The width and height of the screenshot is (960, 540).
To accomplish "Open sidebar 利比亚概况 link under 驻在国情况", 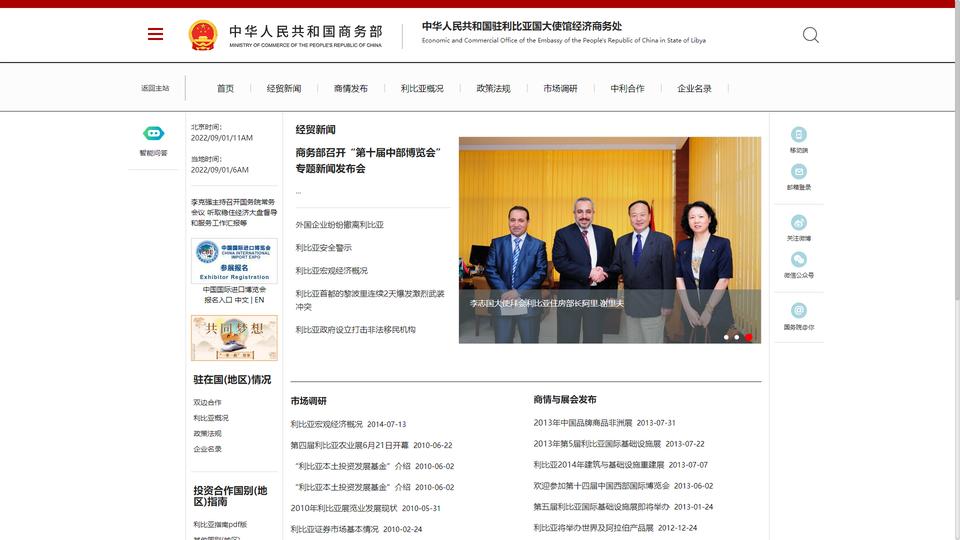I will (x=211, y=418).
